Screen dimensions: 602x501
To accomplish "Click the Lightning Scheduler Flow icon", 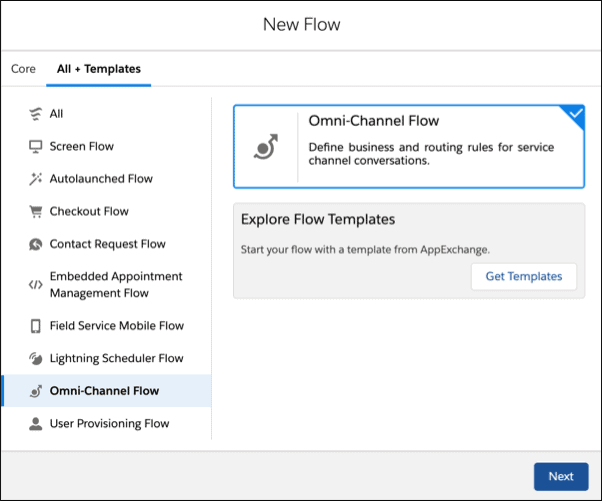I will (35, 359).
